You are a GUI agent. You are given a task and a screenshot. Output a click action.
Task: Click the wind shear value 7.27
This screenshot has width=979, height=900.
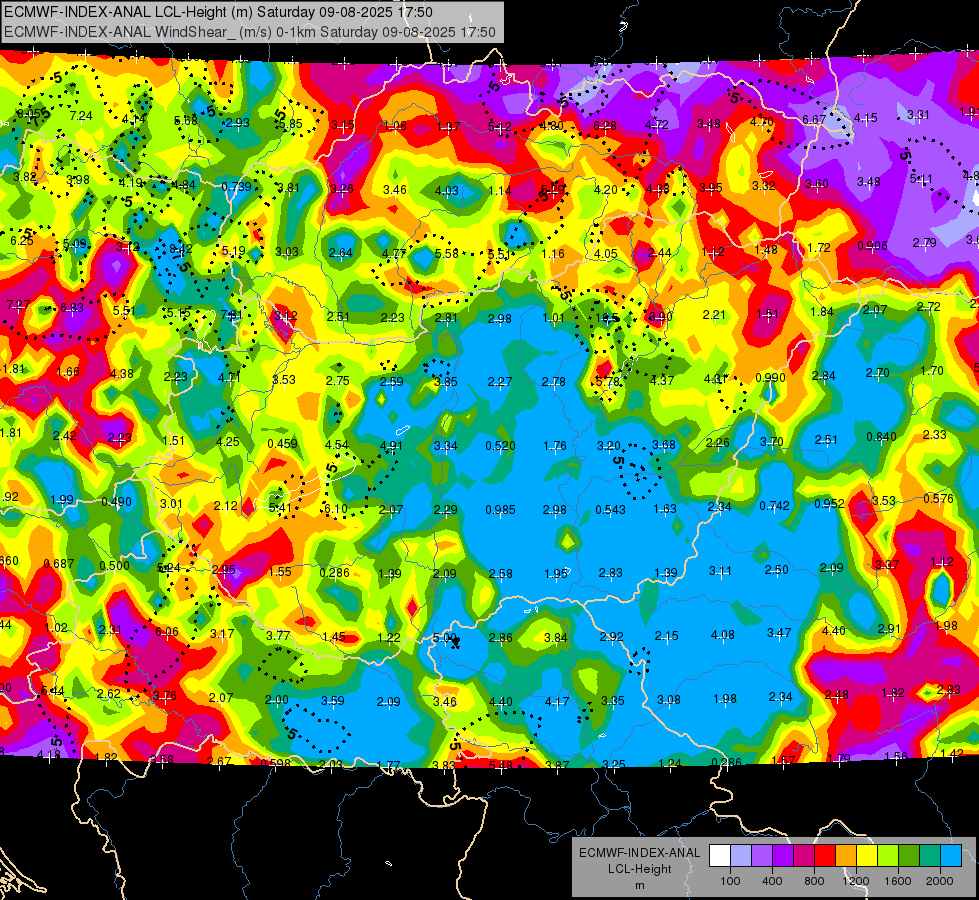point(18,305)
